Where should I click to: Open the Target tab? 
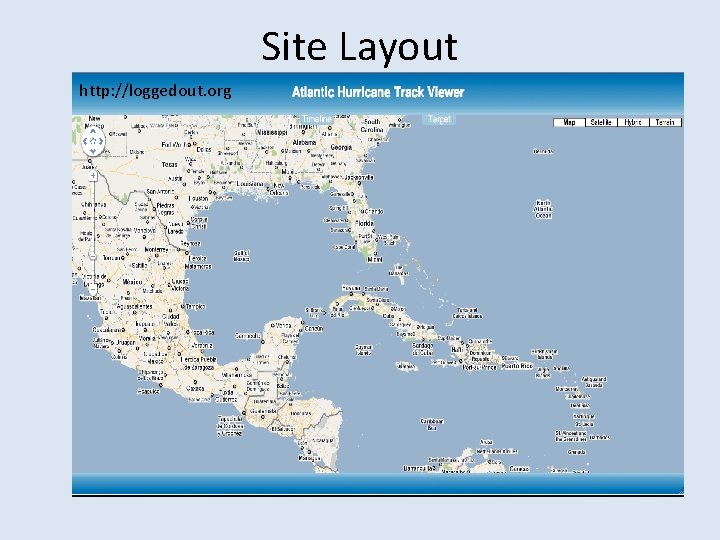(x=439, y=119)
